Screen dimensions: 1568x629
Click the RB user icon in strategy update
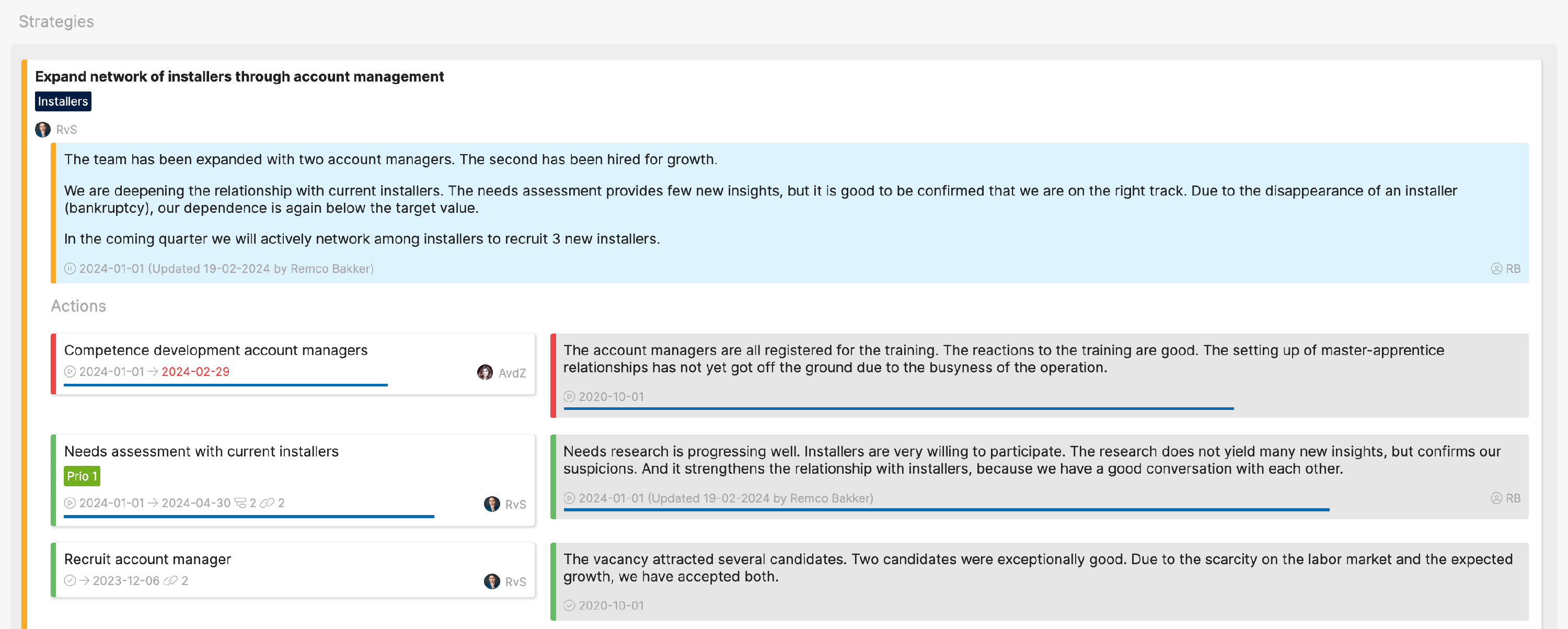point(1496,269)
